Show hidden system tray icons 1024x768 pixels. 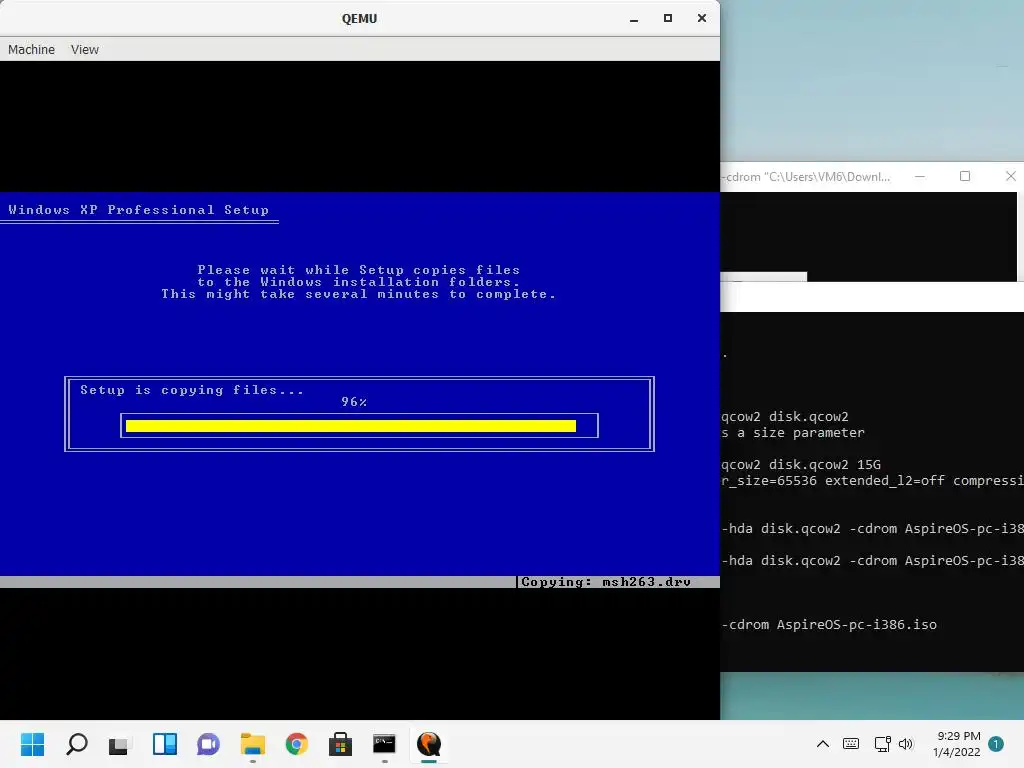click(x=823, y=744)
